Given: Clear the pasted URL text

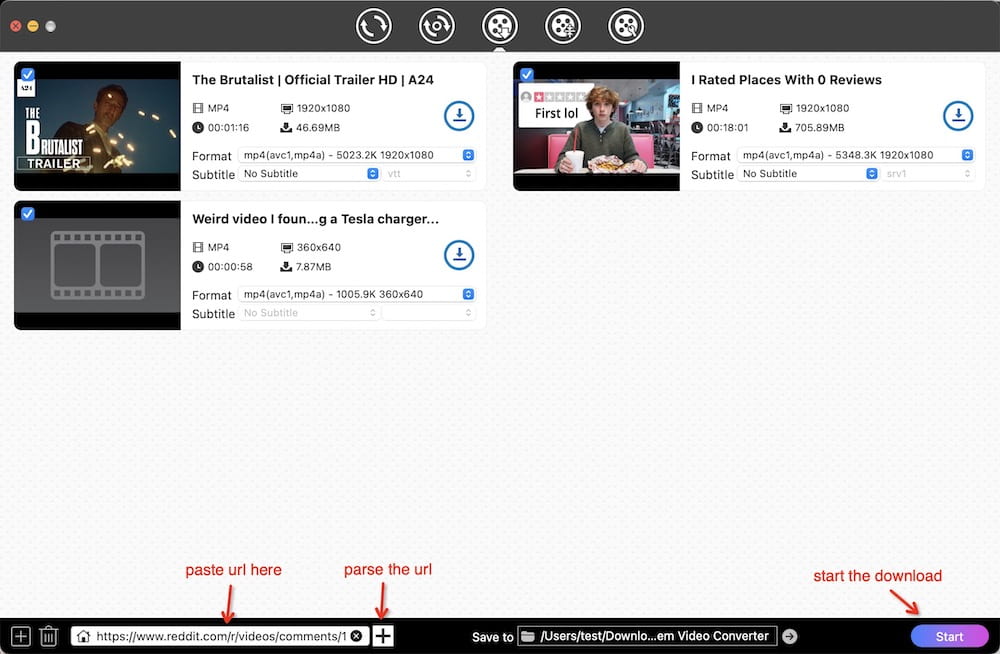Looking at the screenshot, I should [x=356, y=636].
